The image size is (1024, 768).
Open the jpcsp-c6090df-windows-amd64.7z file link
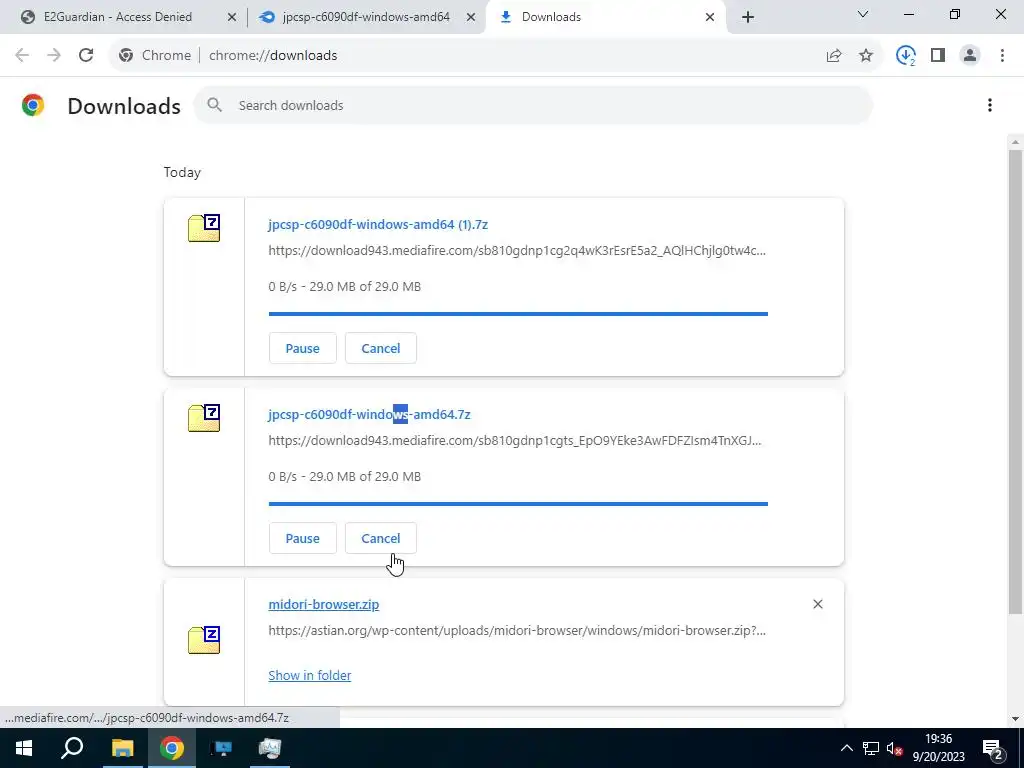pos(370,415)
